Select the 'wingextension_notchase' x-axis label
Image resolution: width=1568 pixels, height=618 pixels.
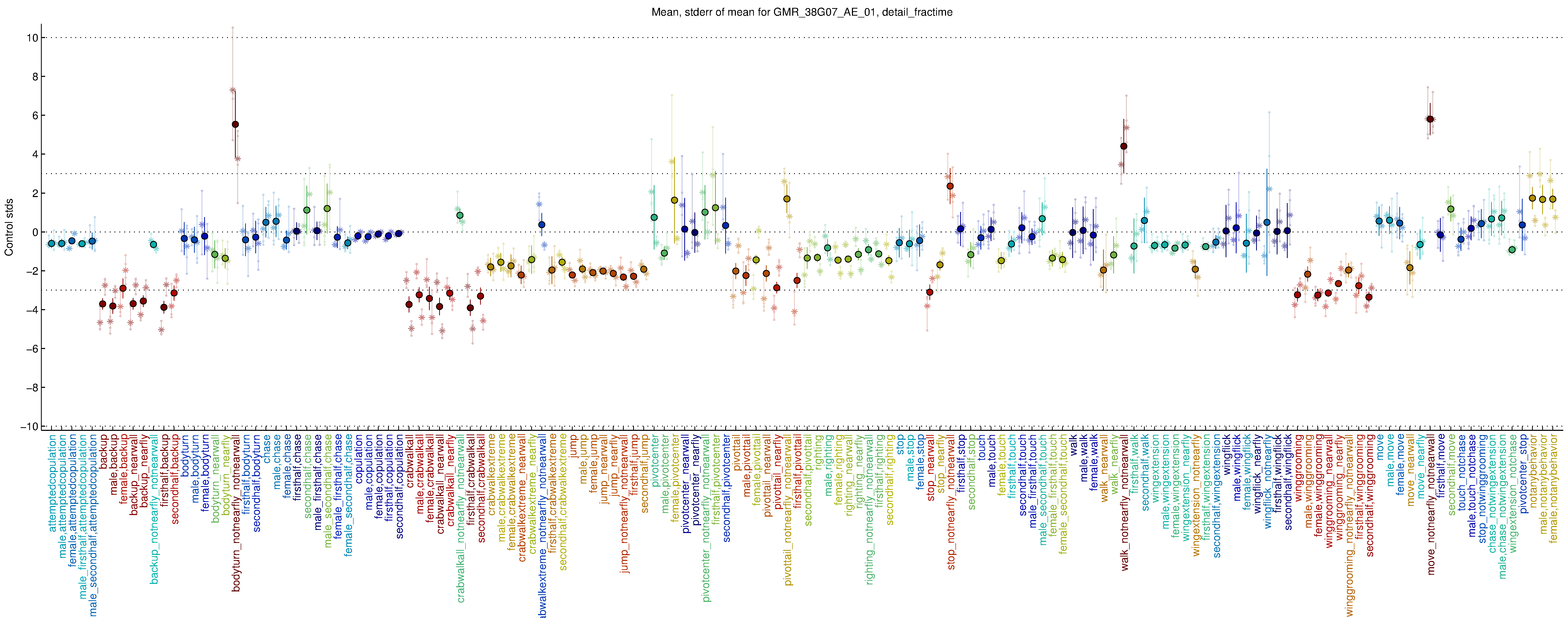click(1513, 493)
